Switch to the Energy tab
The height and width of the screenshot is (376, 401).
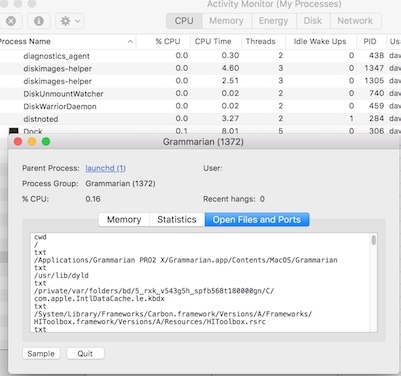click(273, 21)
